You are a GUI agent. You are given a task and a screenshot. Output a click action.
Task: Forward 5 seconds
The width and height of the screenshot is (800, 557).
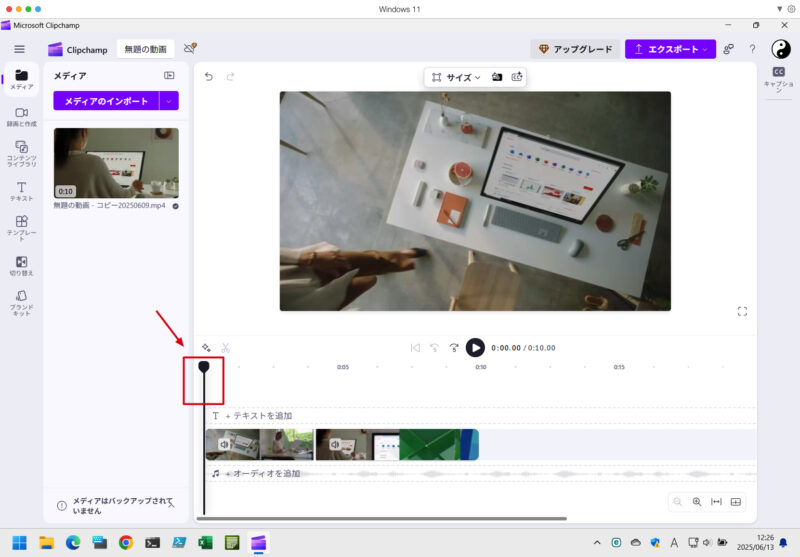[x=454, y=348]
